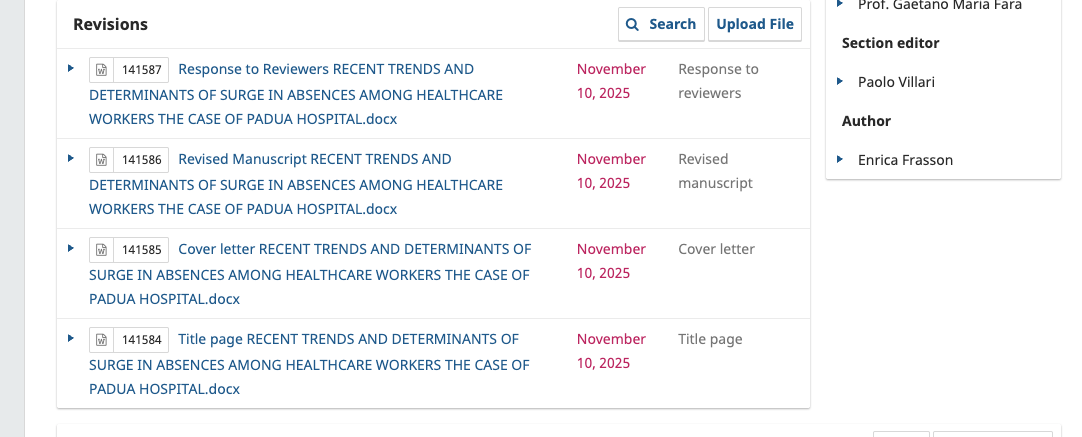Expand details for Revised Manuscript file

pyautogui.click(x=71, y=158)
